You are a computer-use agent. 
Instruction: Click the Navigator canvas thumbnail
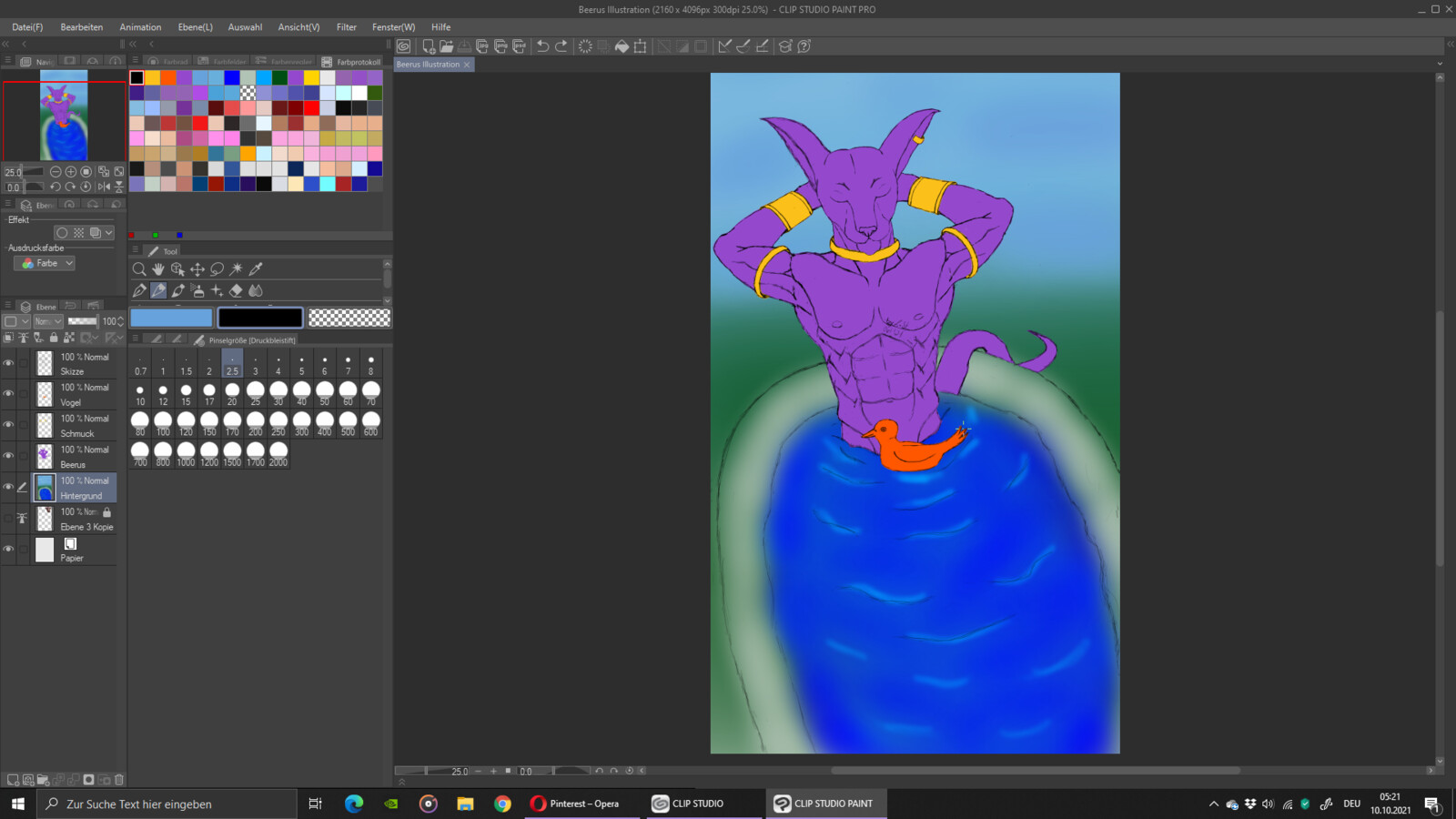point(64,116)
